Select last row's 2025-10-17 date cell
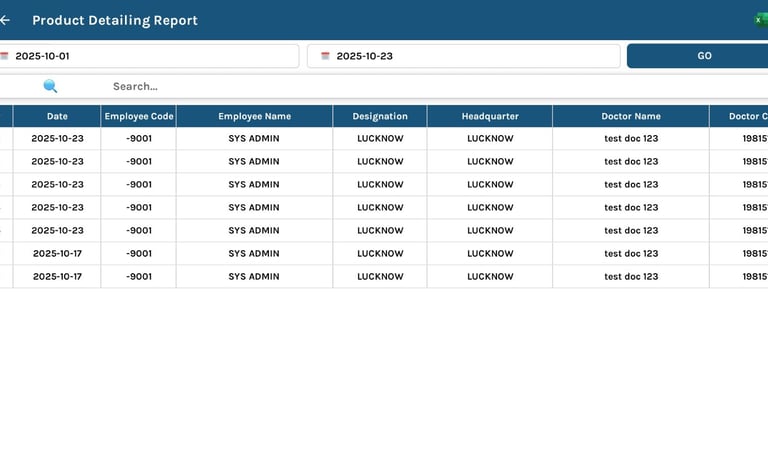This screenshot has height=457, width=768. 57,276
